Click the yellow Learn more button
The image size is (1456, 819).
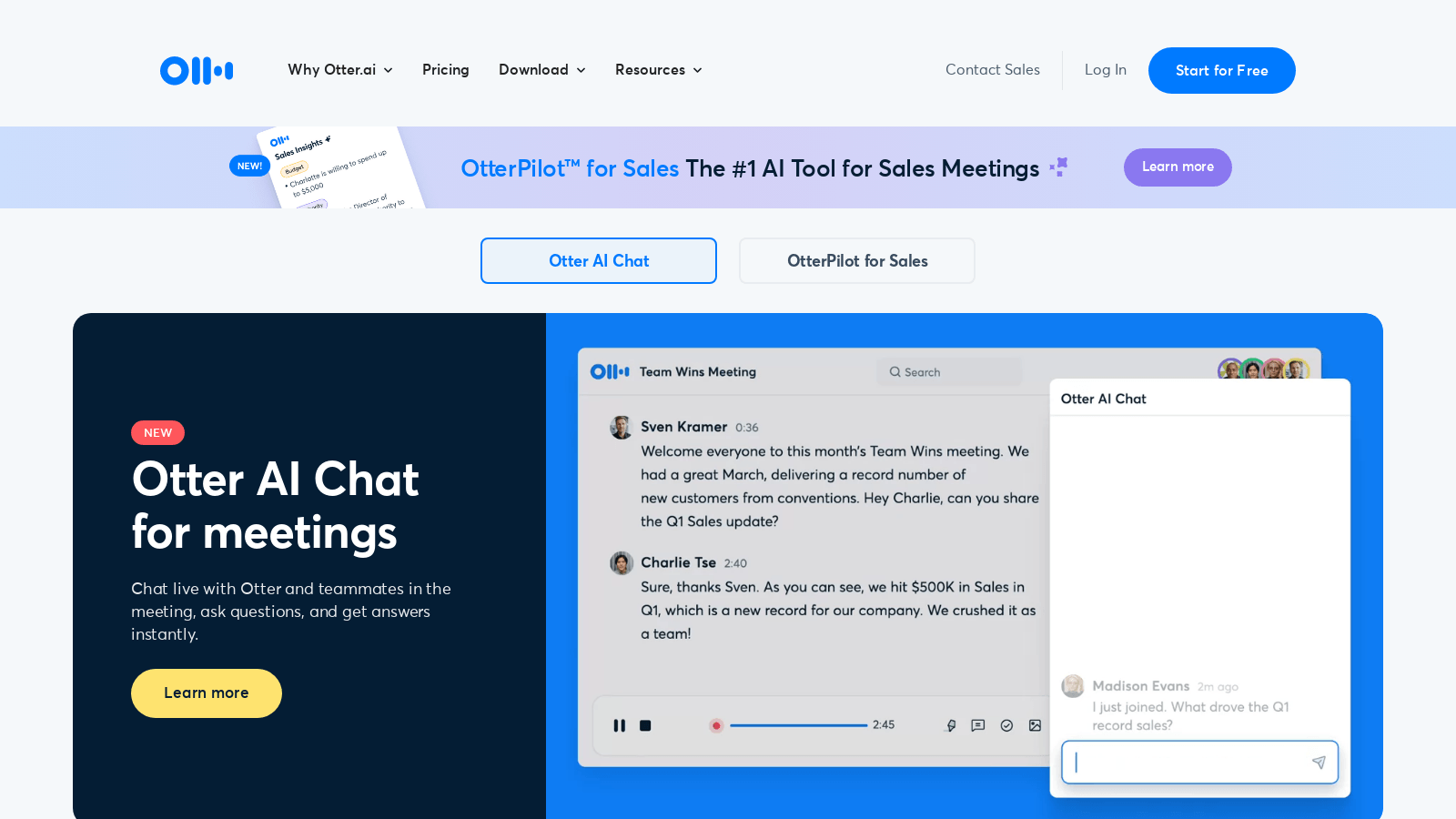coord(207,693)
